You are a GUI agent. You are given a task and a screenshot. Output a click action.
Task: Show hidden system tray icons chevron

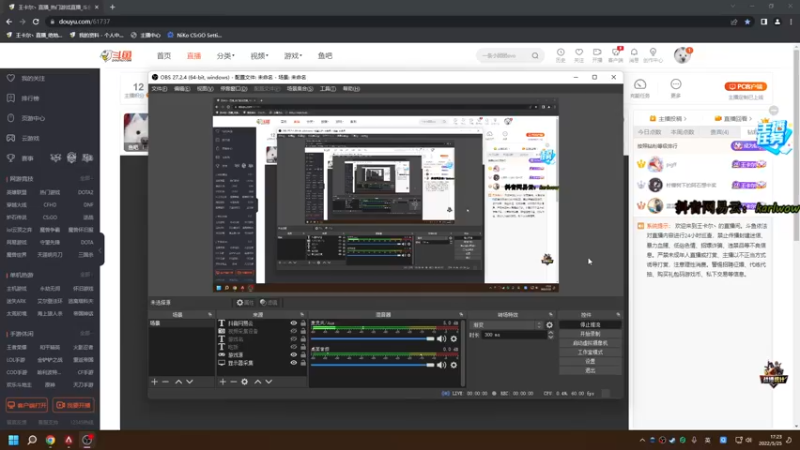642,440
